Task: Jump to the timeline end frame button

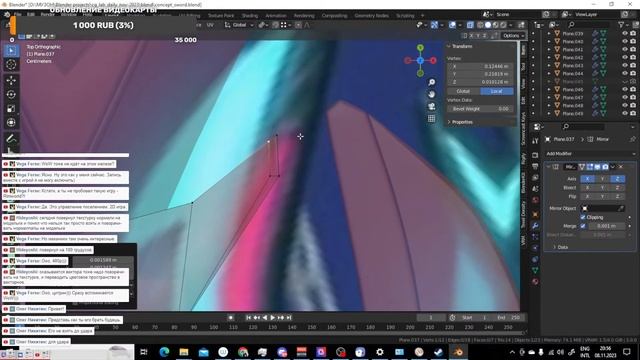Action: 289,318
